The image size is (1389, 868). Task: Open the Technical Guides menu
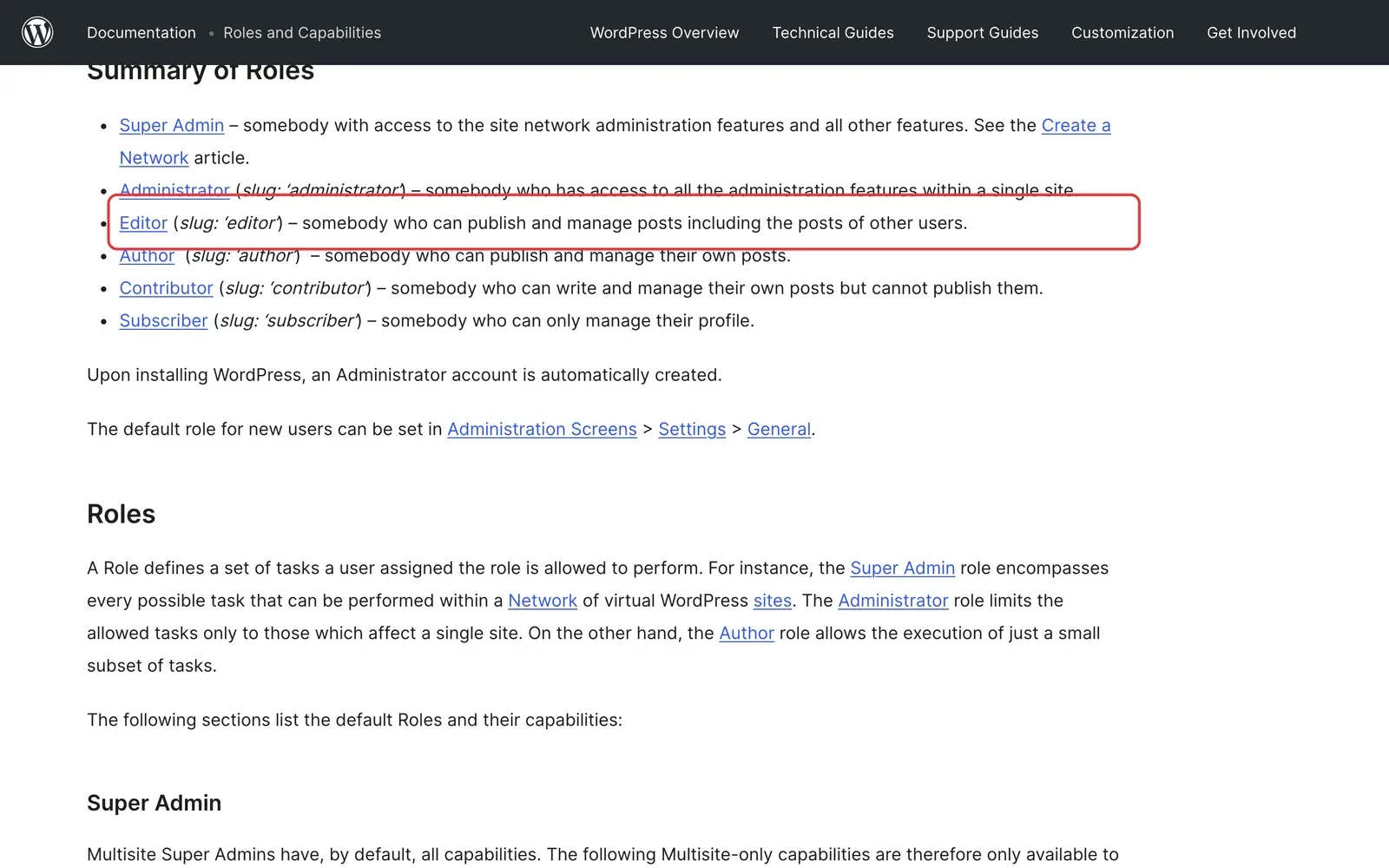coord(833,33)
